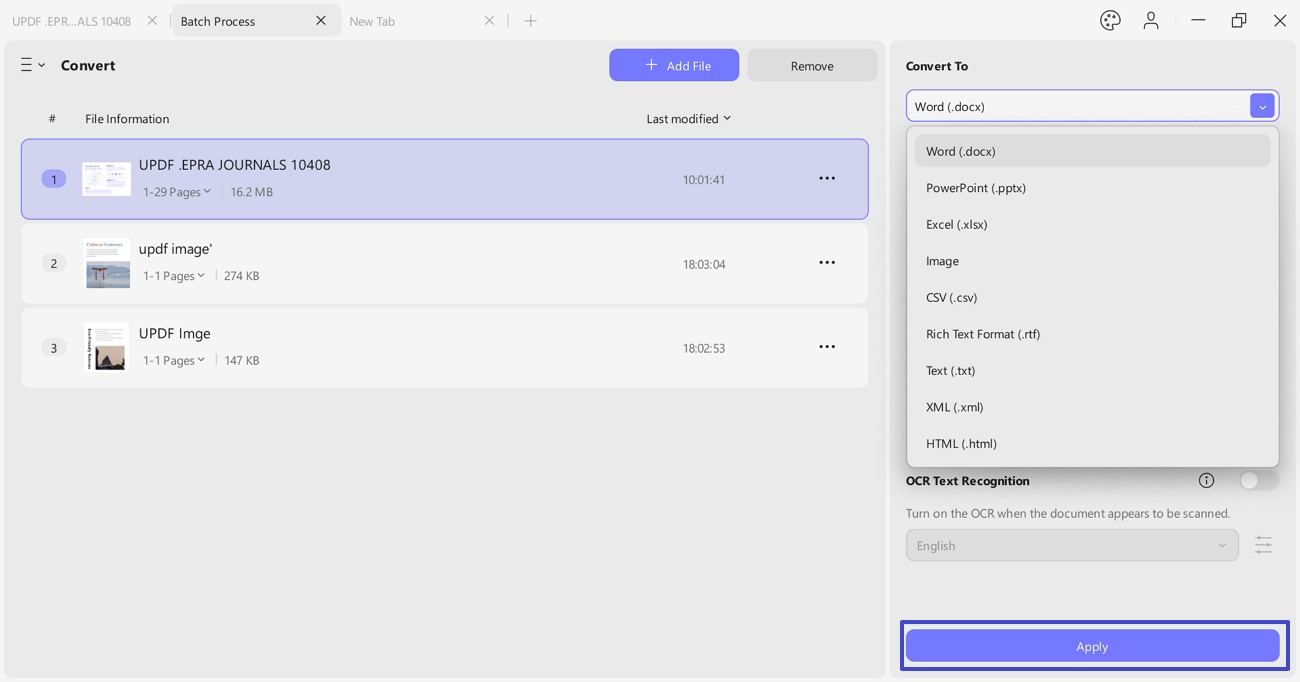Open OCR layout settings sliders icon
This screenshot has width=1300, height=682.
coord(1264,545)
